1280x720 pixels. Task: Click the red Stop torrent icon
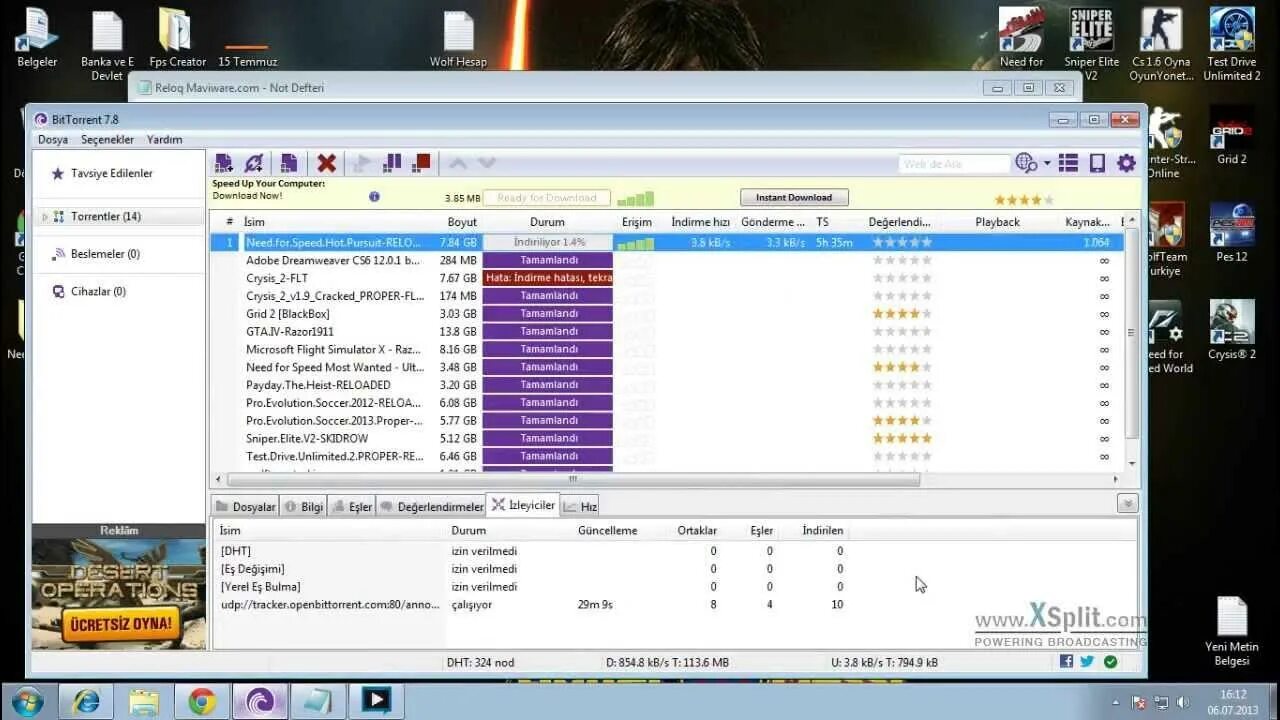pyautogui.click(x=421, y=163)
